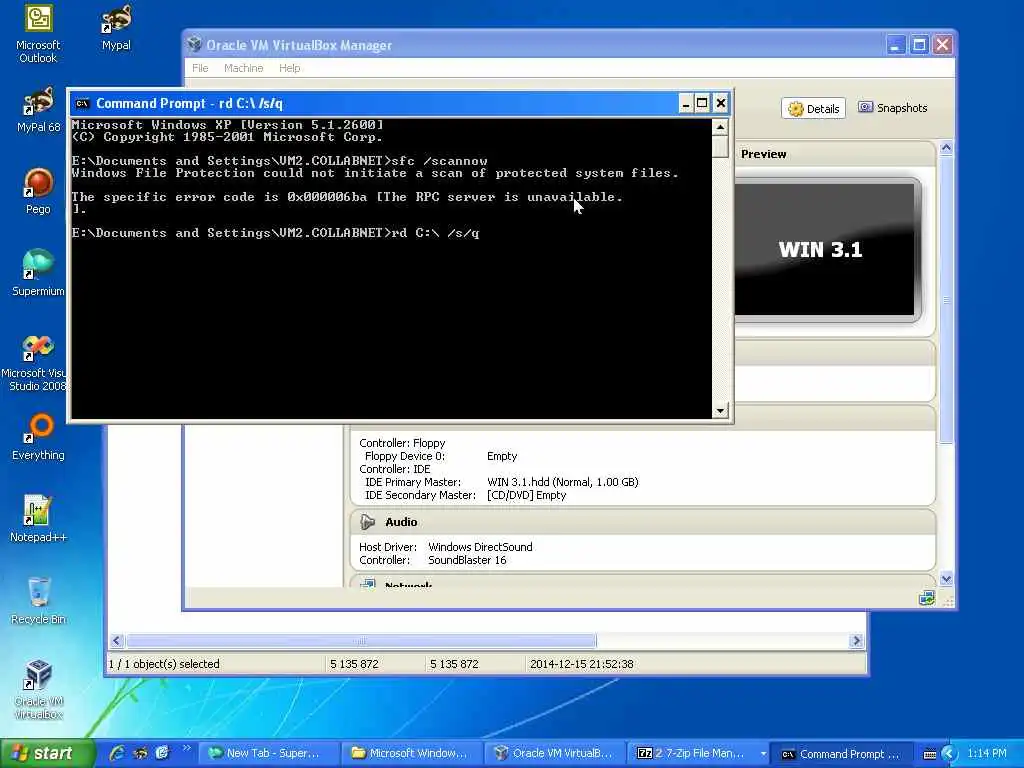Screen dimensions: 1024x768
Task: Click the Audio section header label
Action: [x=401, y=522]
